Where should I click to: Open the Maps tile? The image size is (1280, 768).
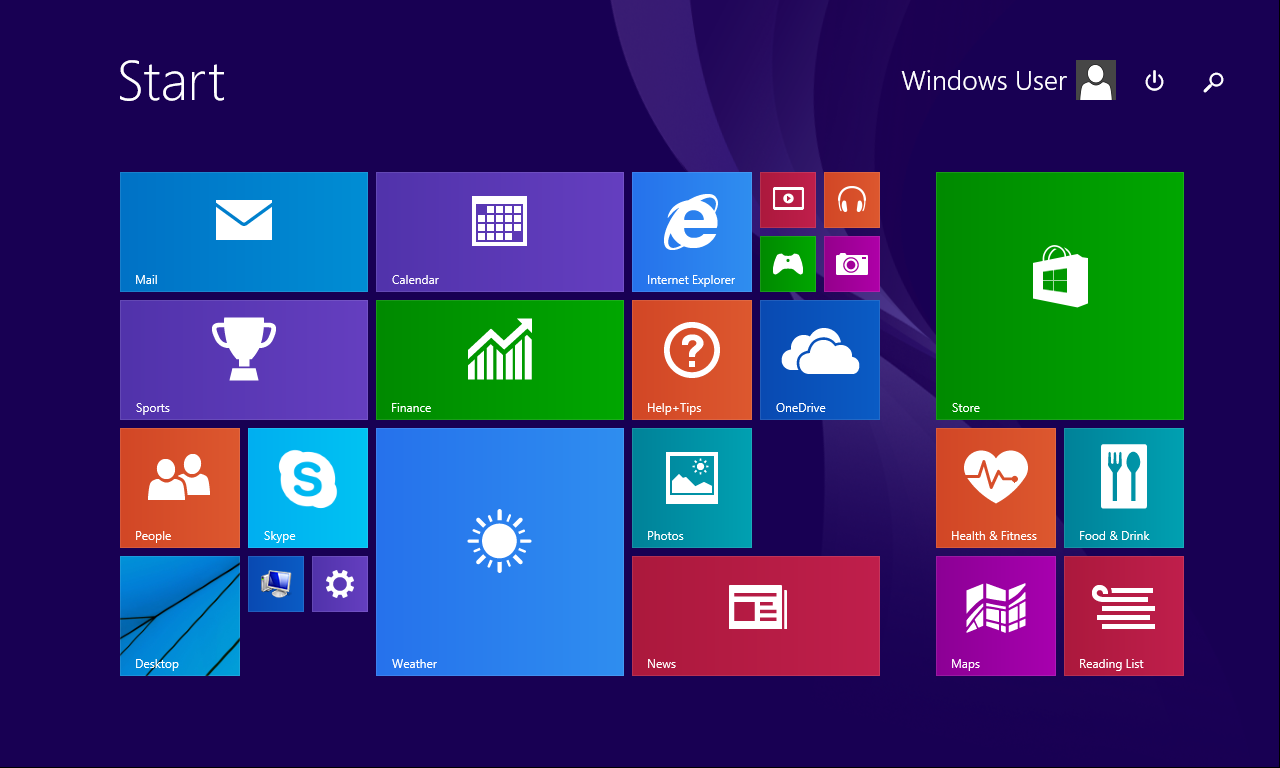[x=996, y=616]
